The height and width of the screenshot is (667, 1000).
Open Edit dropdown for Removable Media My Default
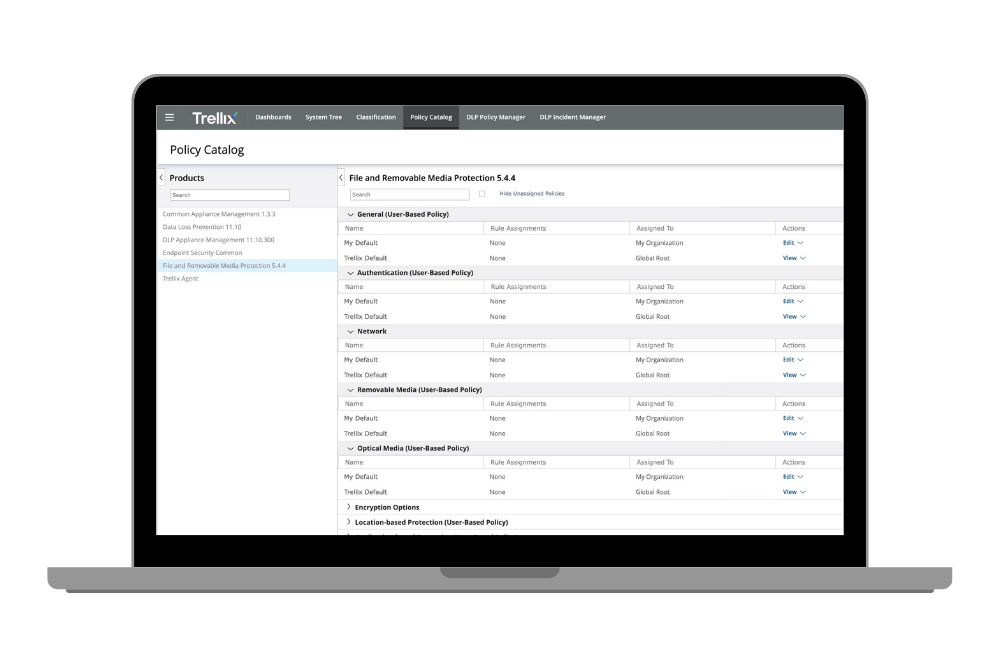click(x=793, y=418)
